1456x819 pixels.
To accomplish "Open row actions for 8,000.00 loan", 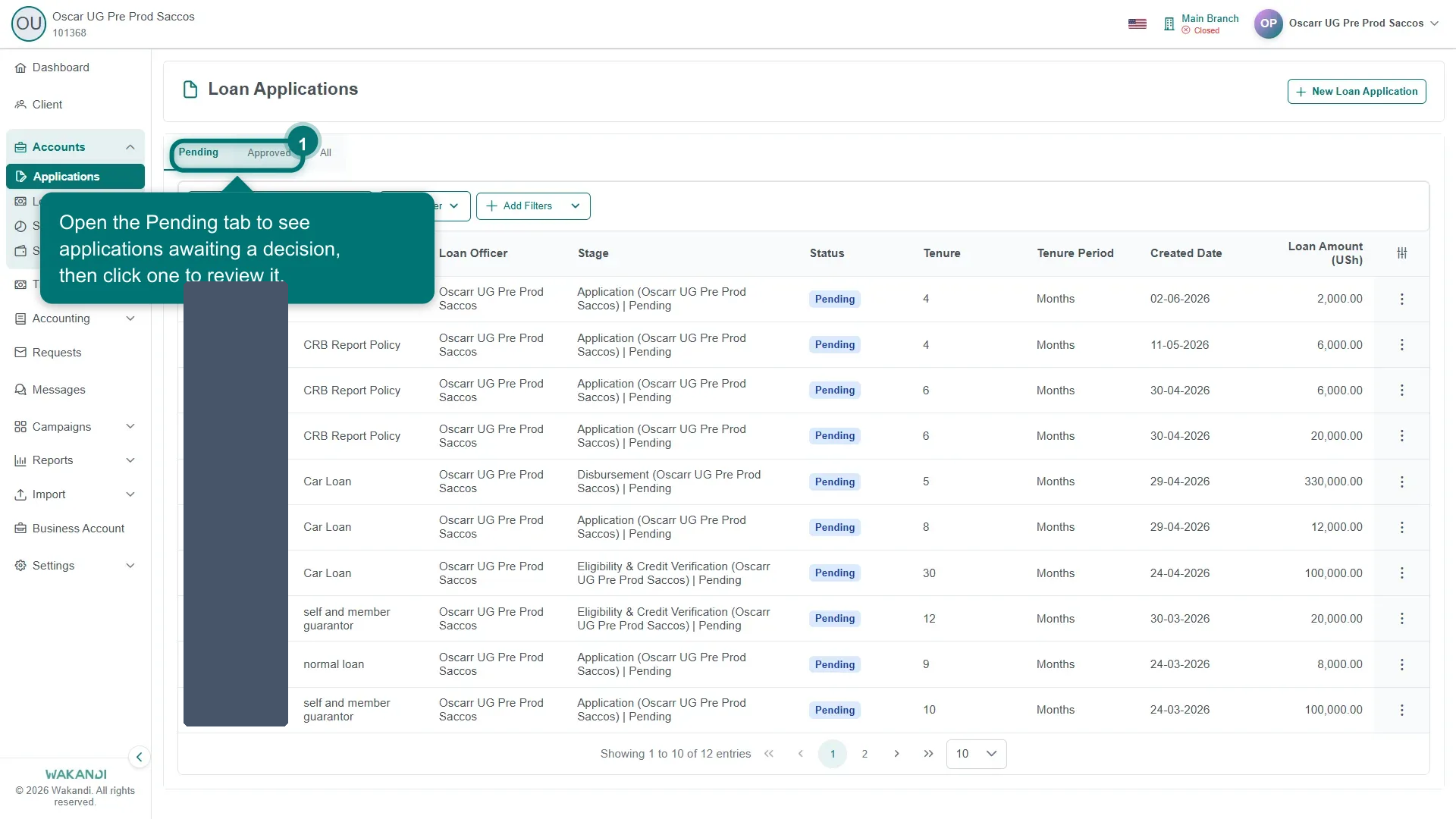I will (x=1402, y=665).
